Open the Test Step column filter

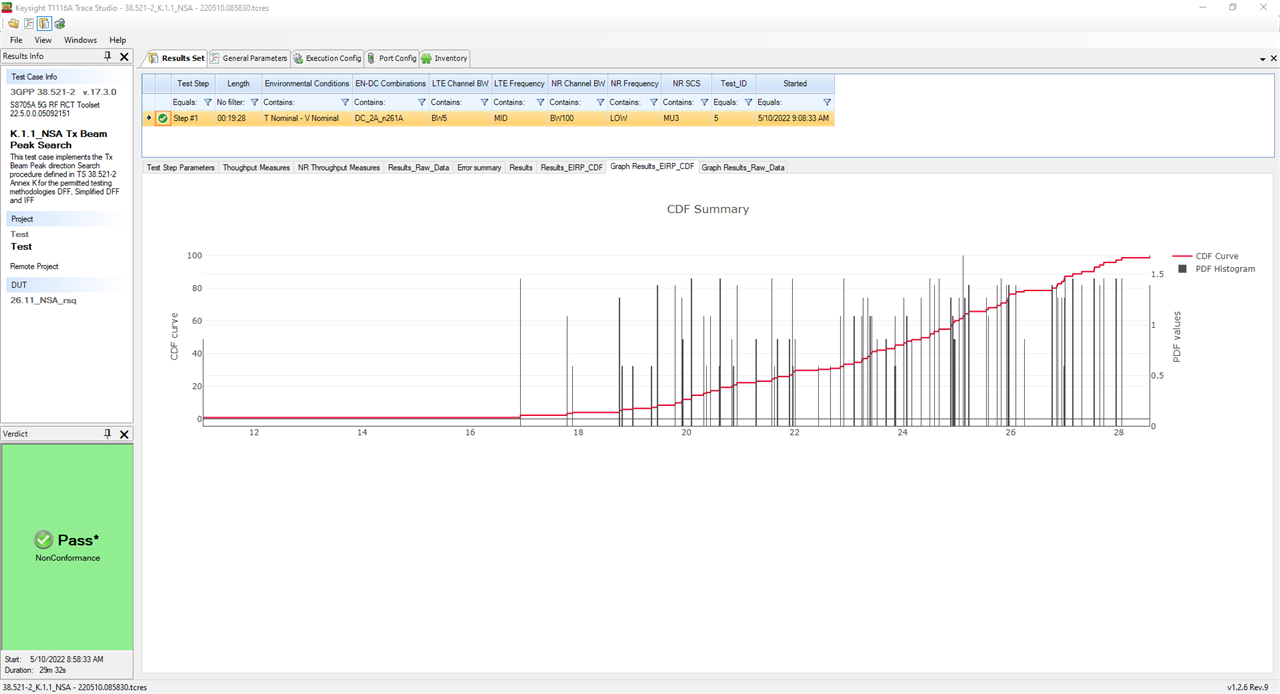click(x=207, y=102)
